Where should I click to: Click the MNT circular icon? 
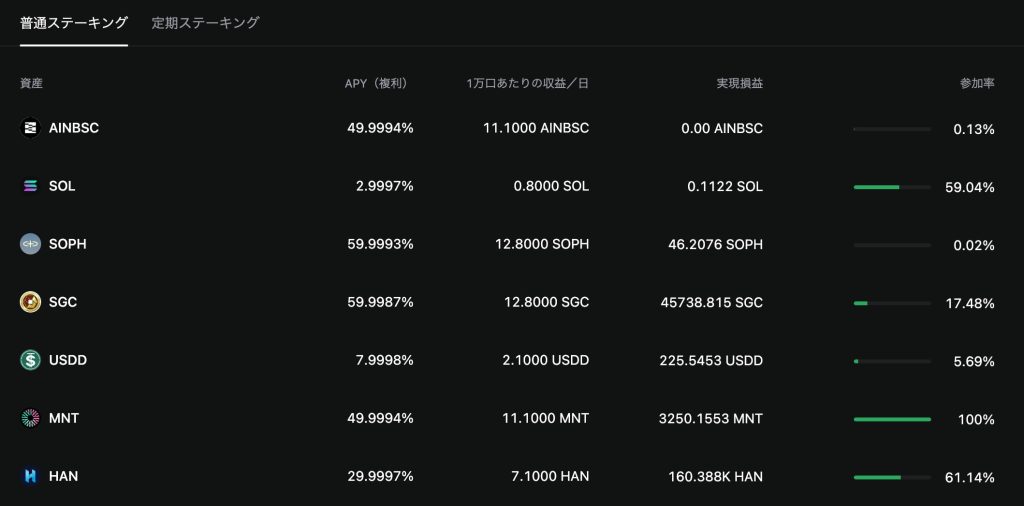click(x=31, y=418)
